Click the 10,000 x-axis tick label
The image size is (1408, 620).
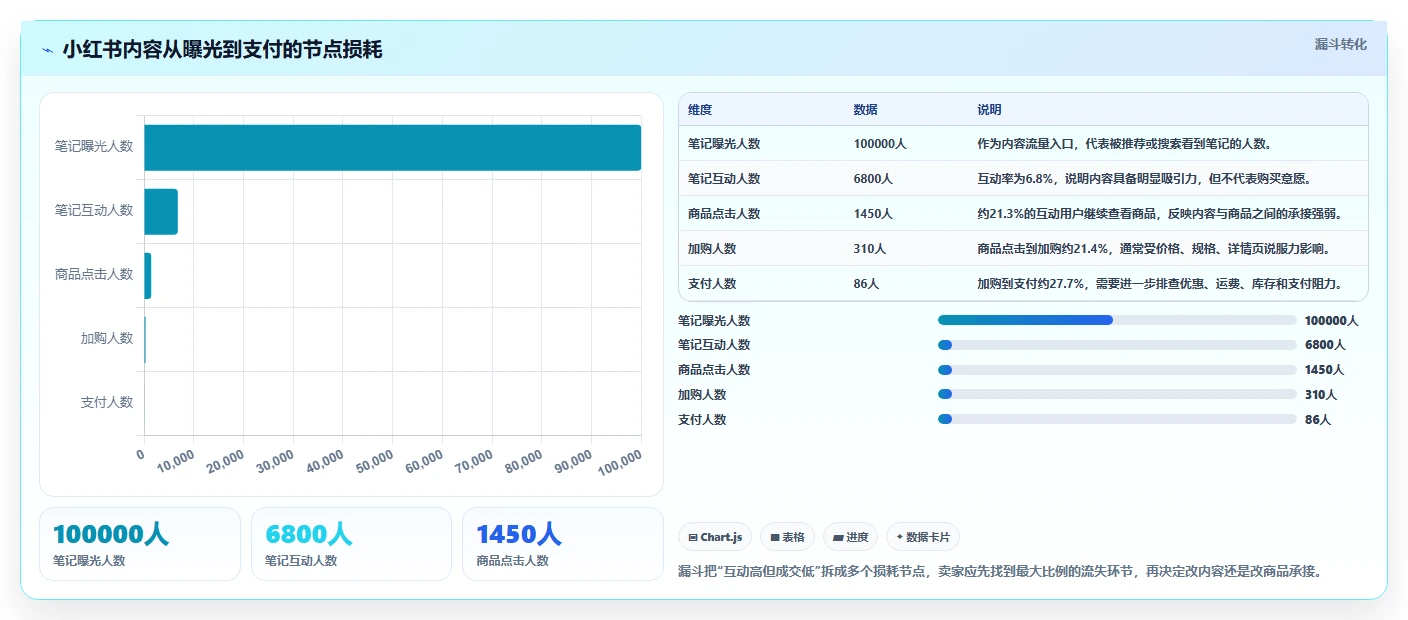tap(176, 461)
